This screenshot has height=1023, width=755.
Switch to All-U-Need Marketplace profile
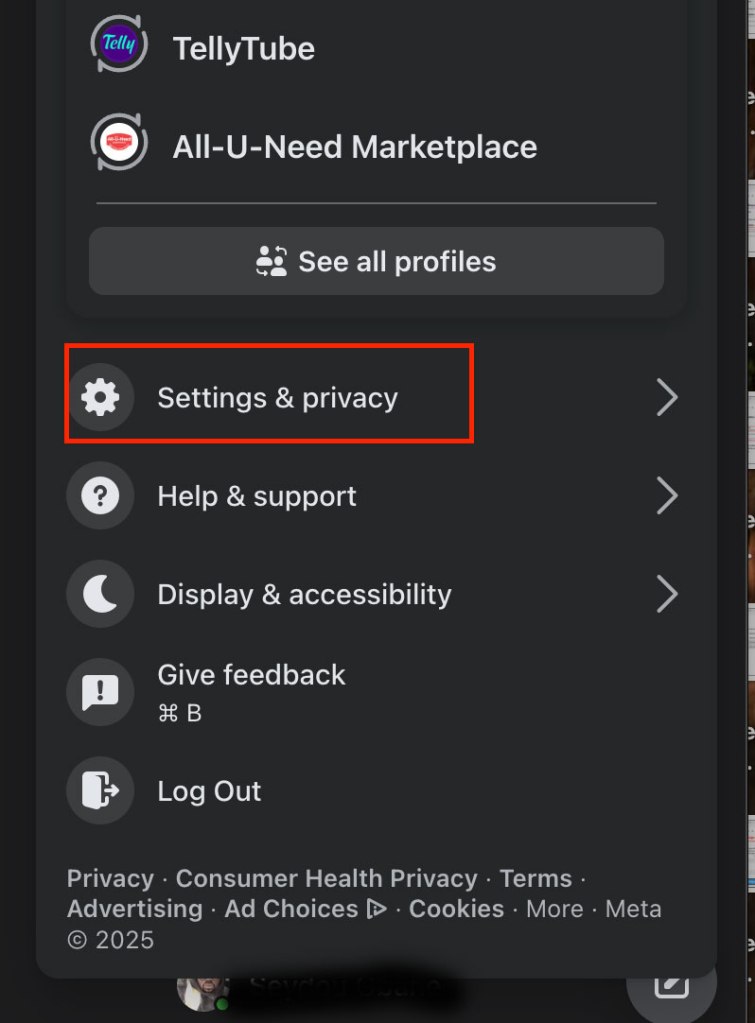pos(354,147)
